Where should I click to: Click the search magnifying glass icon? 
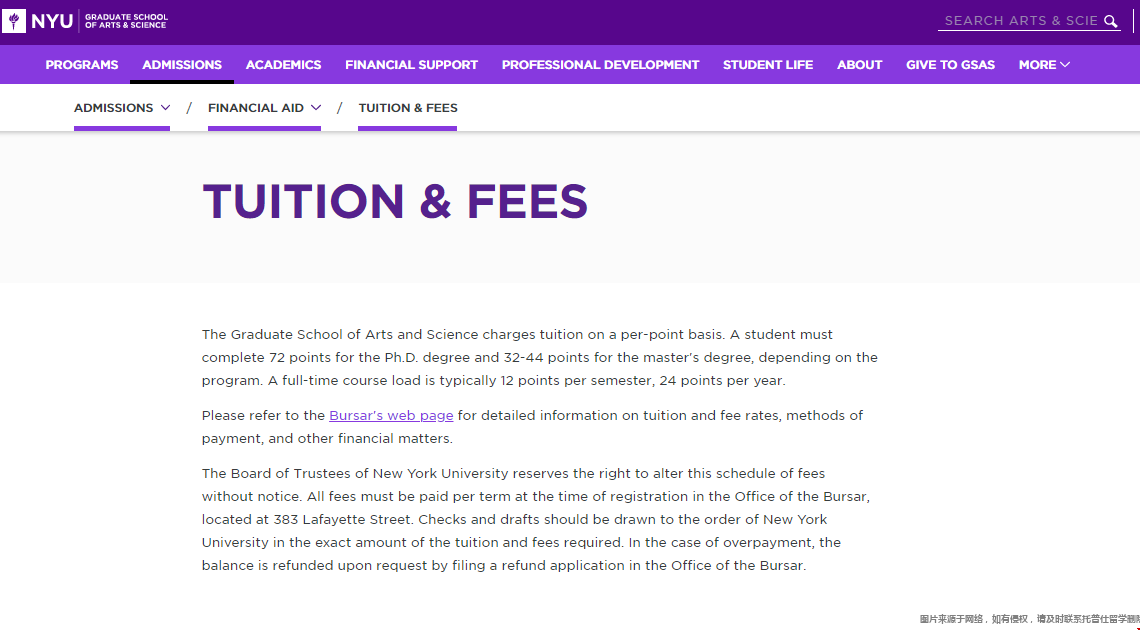1110,21
